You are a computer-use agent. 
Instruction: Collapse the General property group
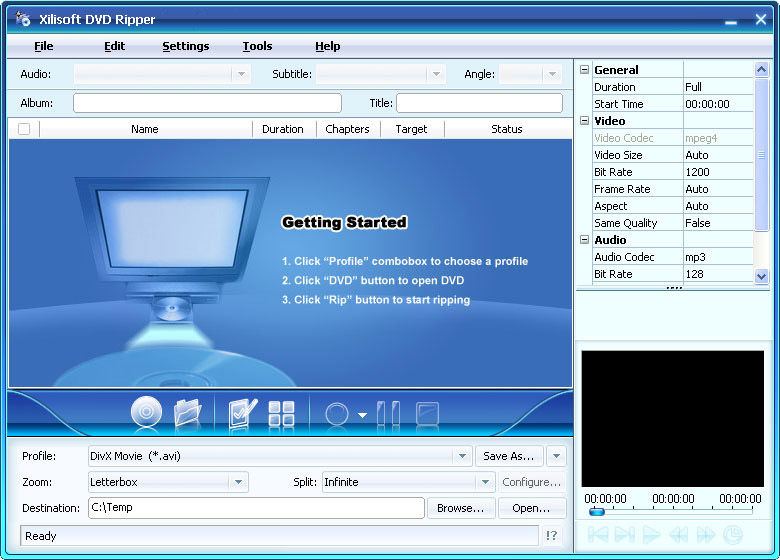(585, 70)
